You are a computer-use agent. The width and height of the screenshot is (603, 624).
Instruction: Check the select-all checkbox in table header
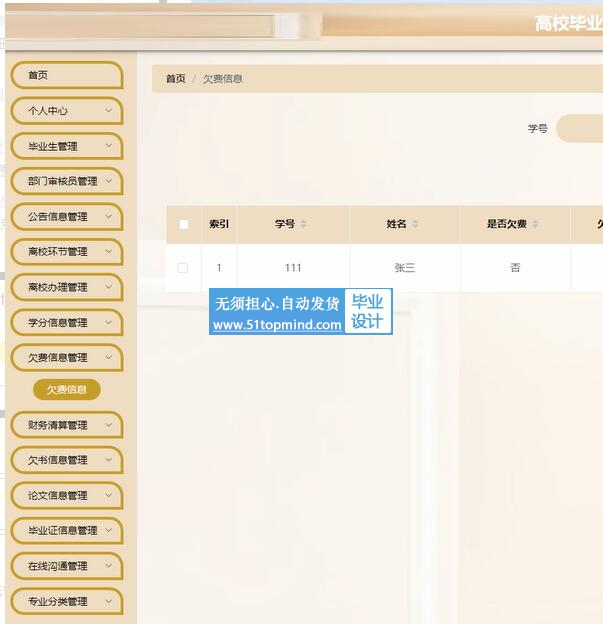coord(183,224)
